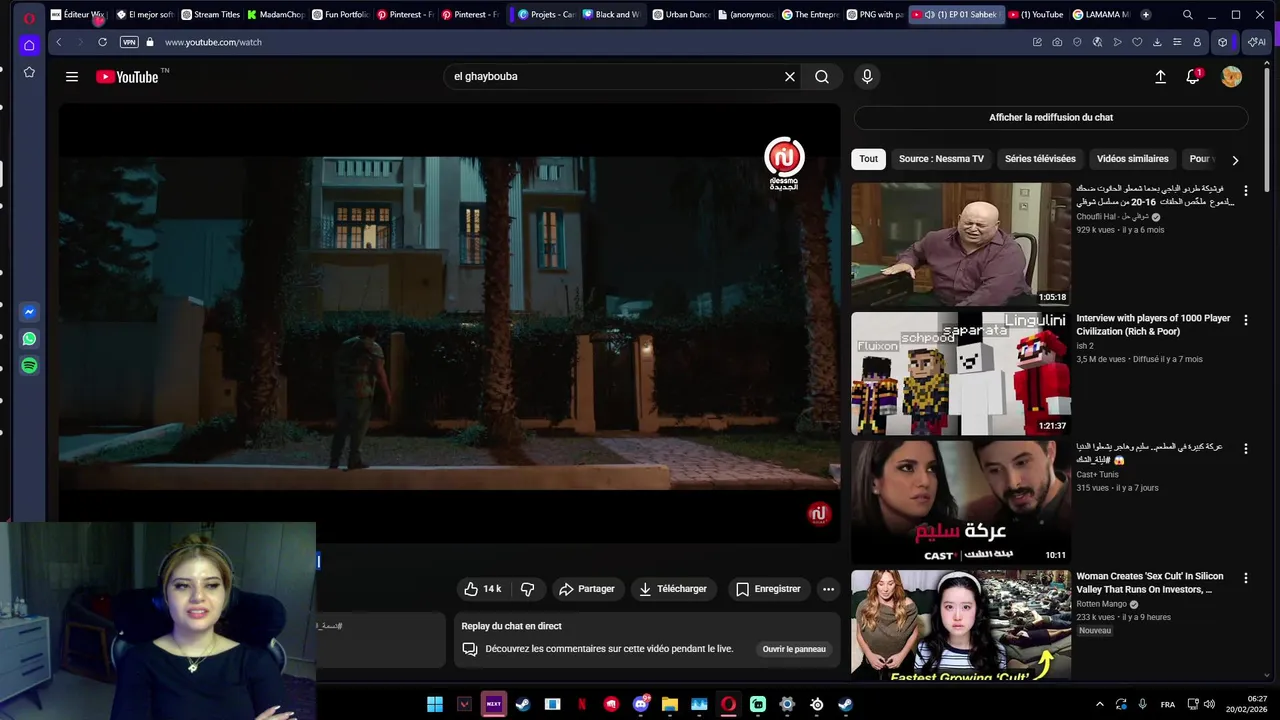Click the Rotten Mango channel name
Image resolution: width=1280 pixels, height=720 pixels.
click(1101, 604)
